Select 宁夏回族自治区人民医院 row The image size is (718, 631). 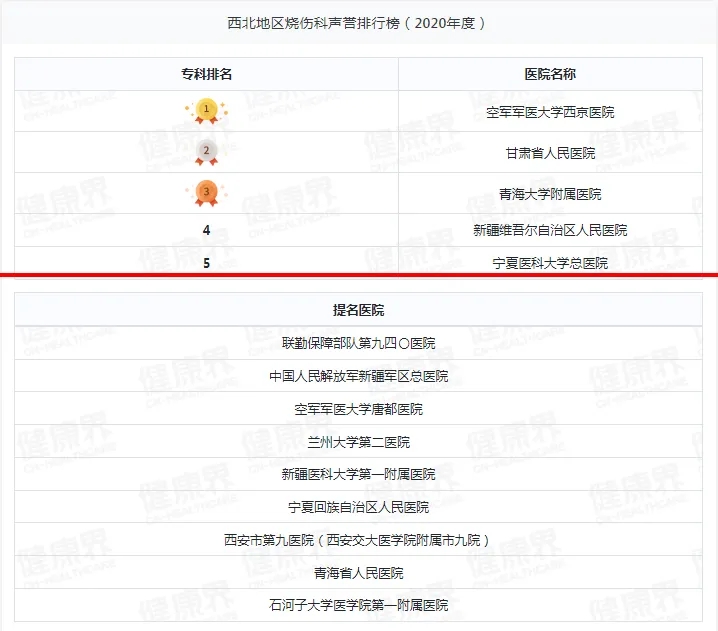pyautogui.click(x=359, y=507)
